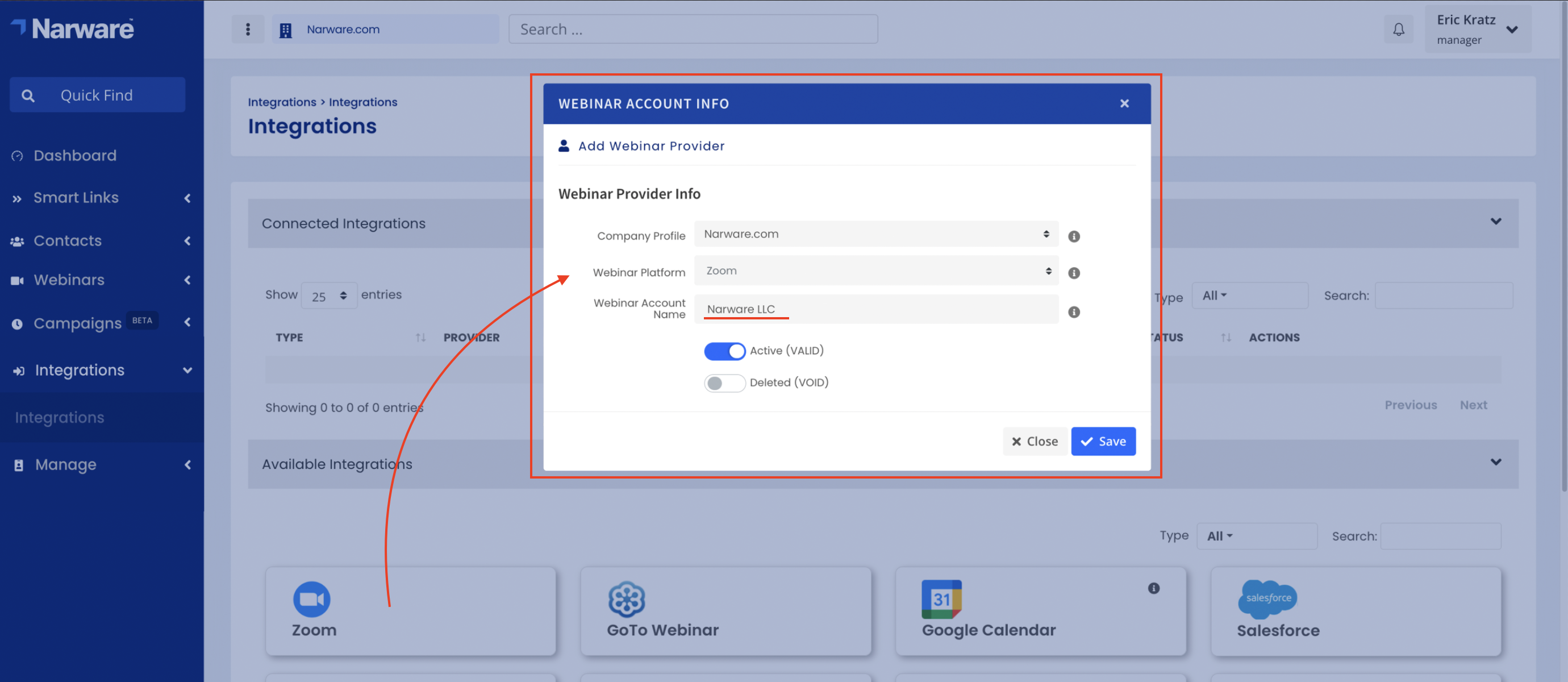Open the notifications bell icon

1398,29
